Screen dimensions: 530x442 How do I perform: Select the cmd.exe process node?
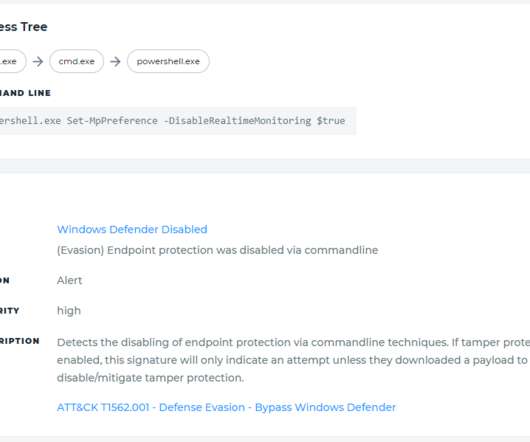[77, 61]
